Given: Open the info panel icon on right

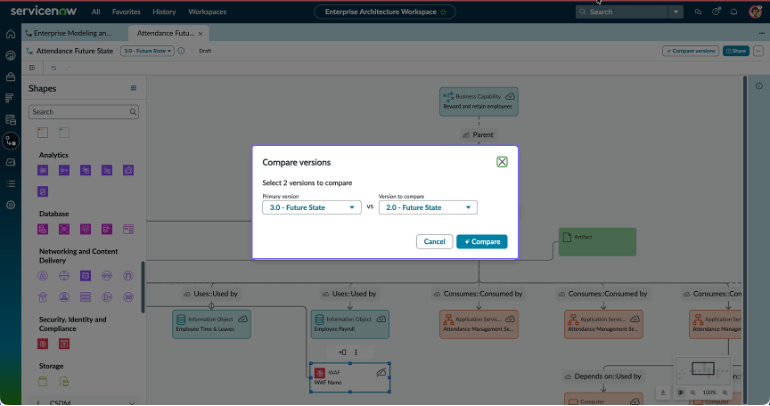Looking at the screenshot, I should point(759,86).
